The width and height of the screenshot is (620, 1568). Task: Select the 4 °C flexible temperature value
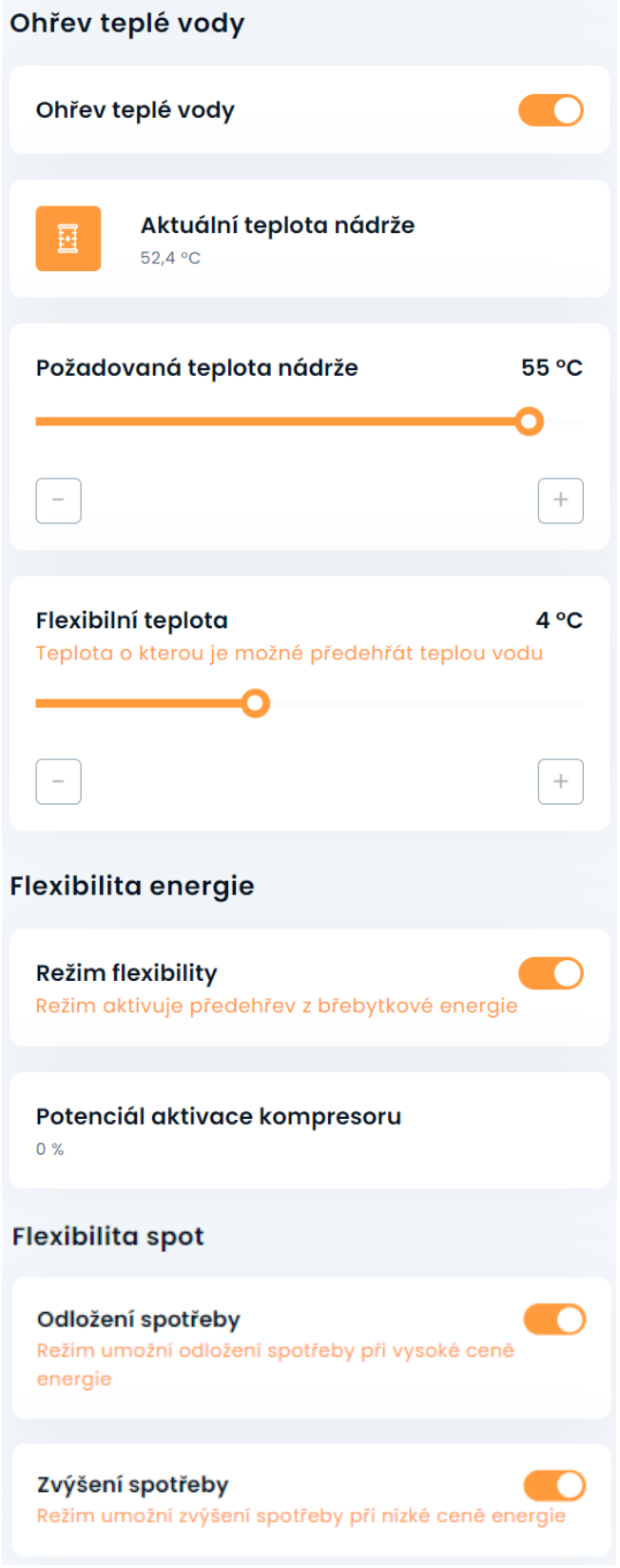point(559,620)
